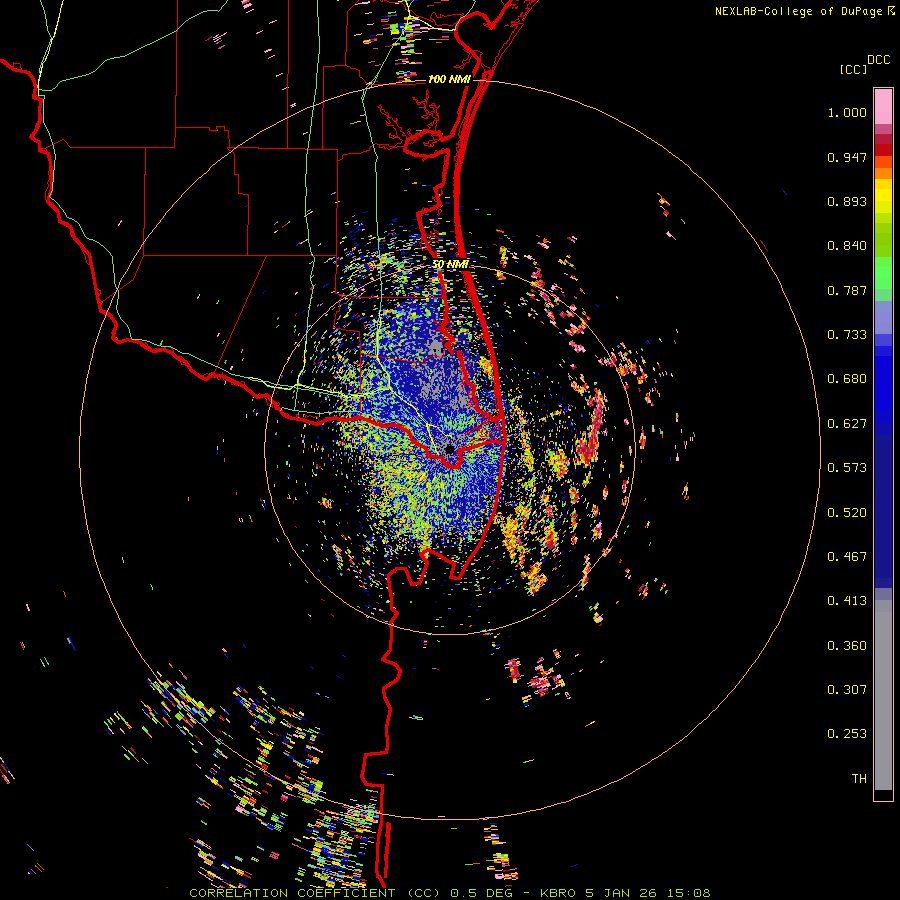Select the pink segment of the color bar
900x900 pixels.
[883, 107]
